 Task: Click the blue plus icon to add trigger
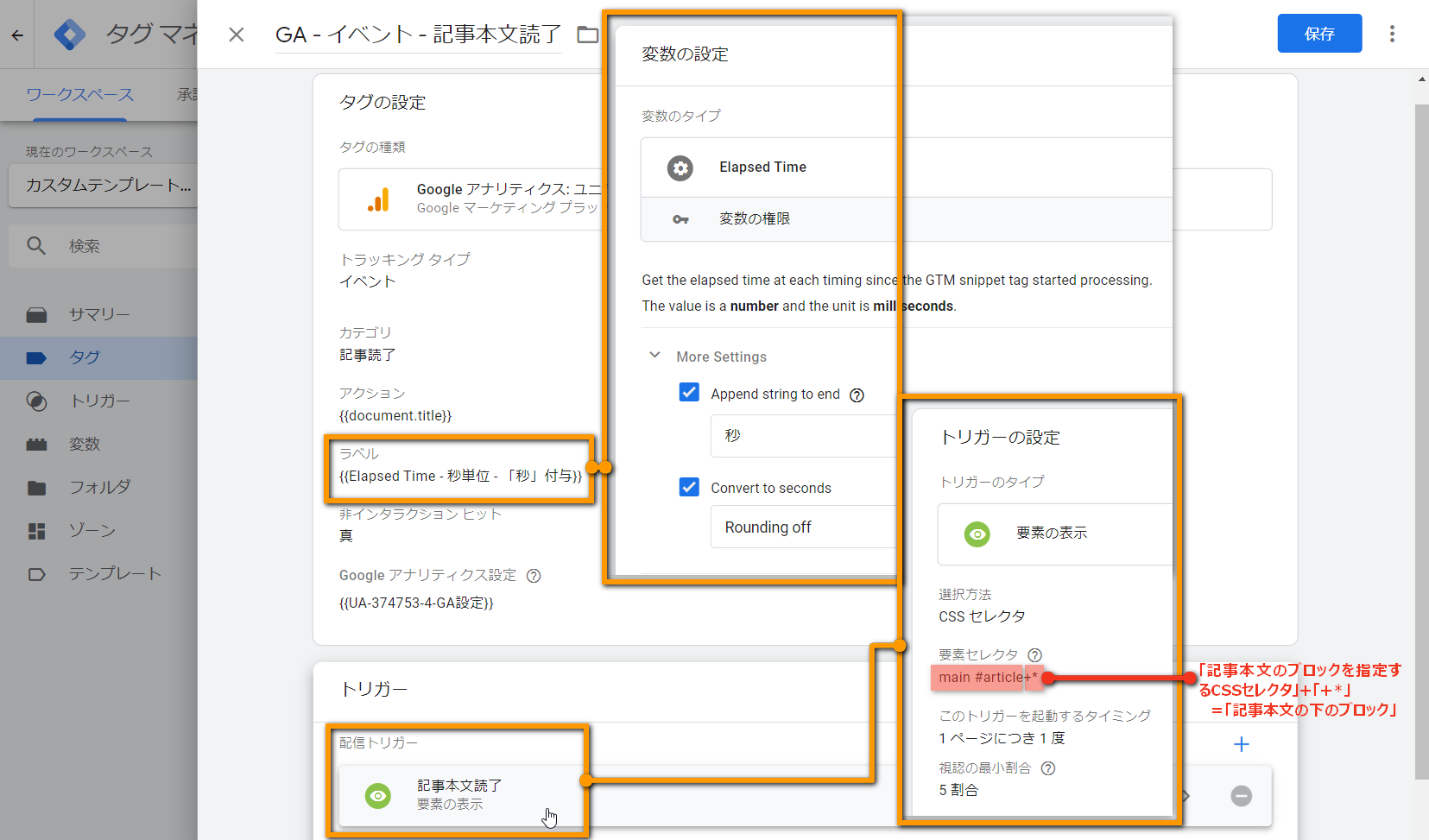pyautogui.click(x=1242, y=744)
